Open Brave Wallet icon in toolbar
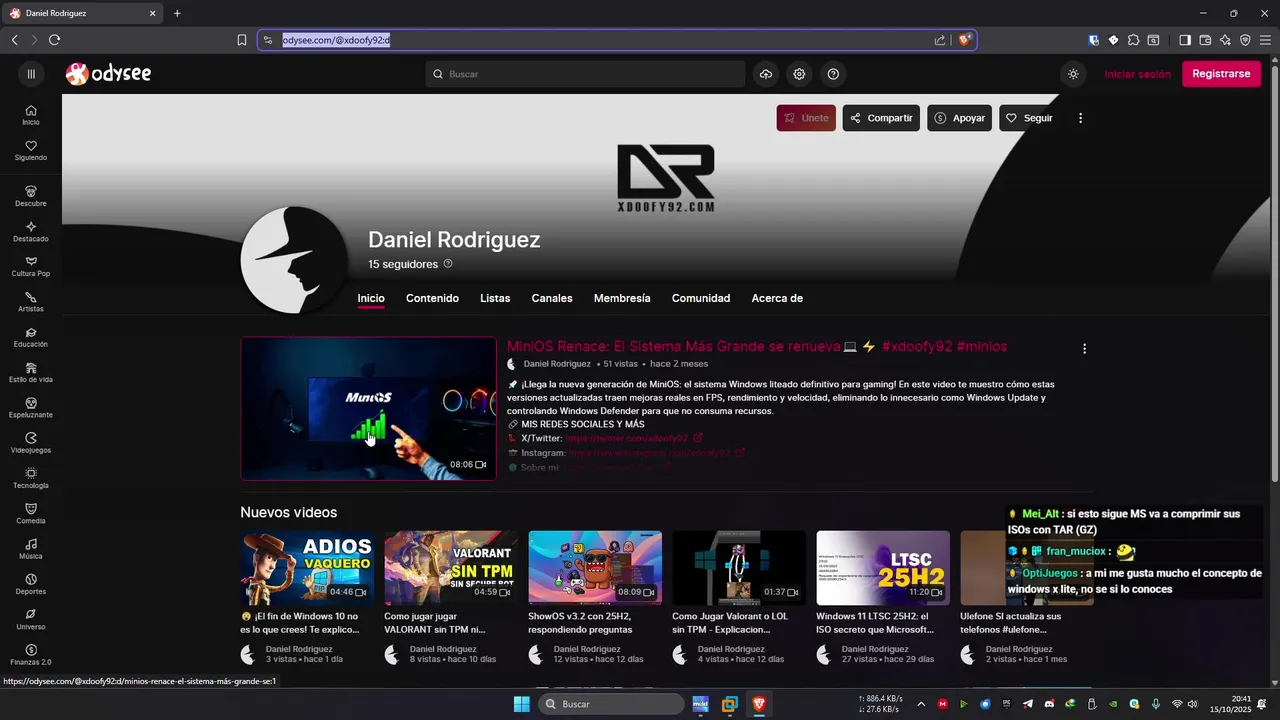 coord(1205,40)
